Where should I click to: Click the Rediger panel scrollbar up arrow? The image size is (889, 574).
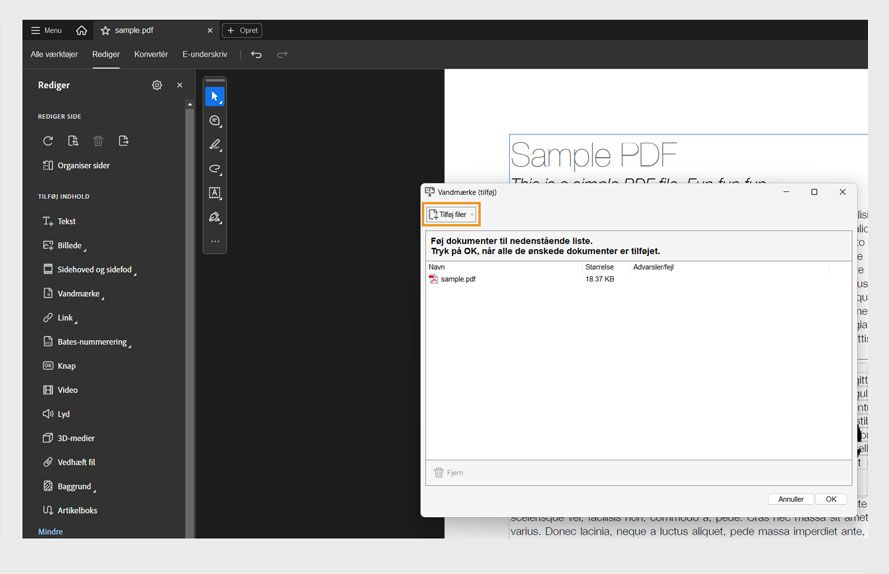190,104
